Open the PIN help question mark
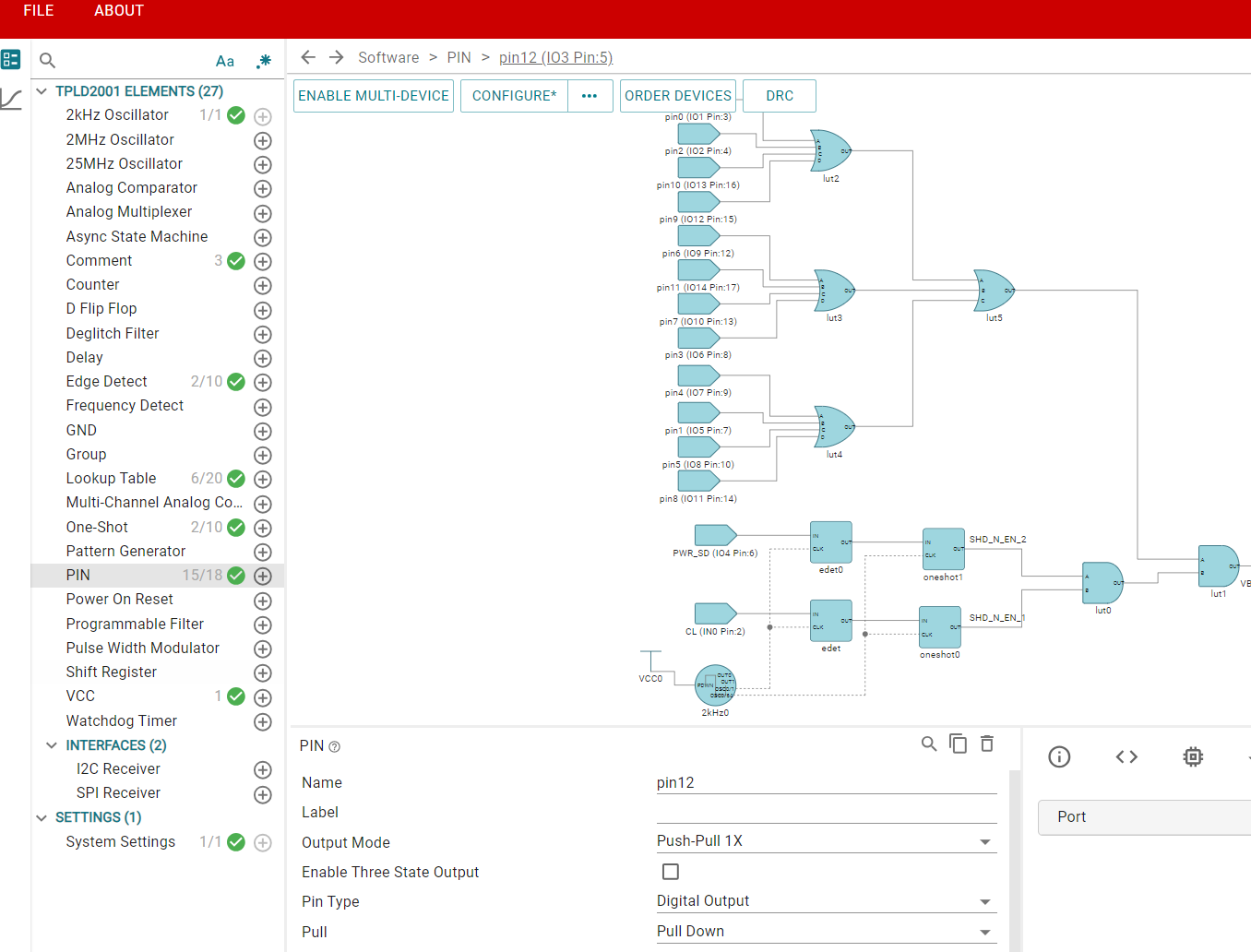1251x952 pixels. coord(334,746)
